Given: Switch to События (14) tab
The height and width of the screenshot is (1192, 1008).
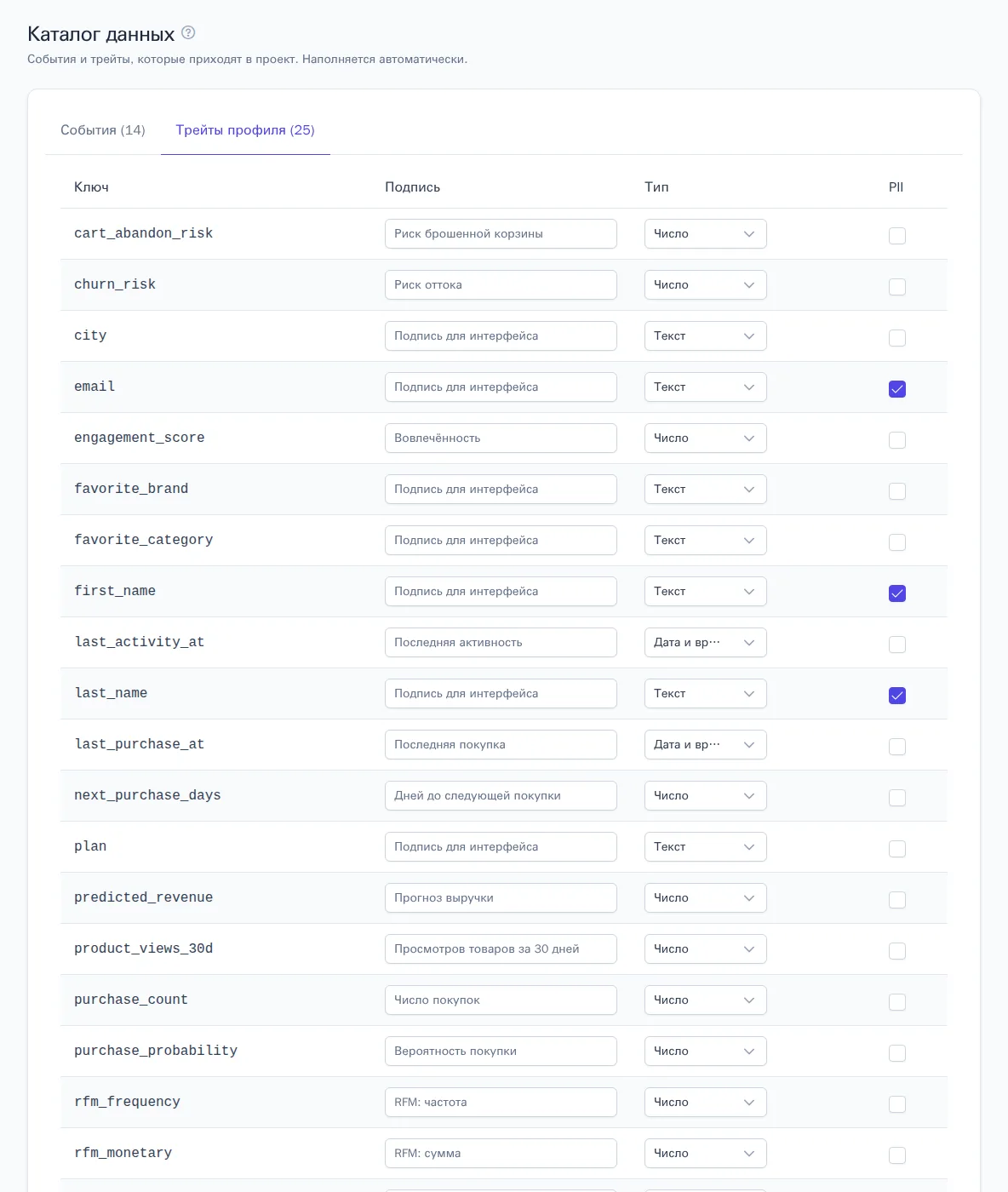Looking at the screenshot, I should point(103,130).
